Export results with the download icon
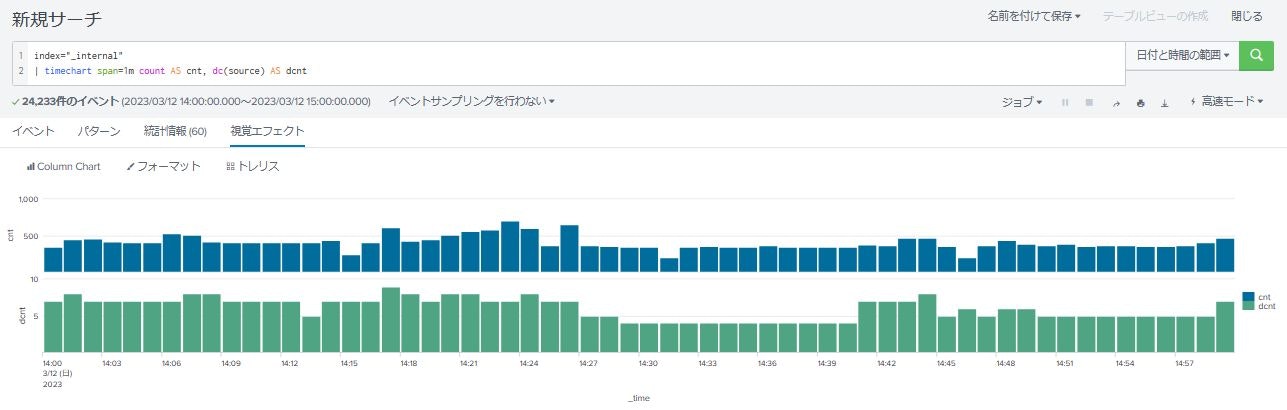Screen dimensions: 1287x410 [1164, 102]
